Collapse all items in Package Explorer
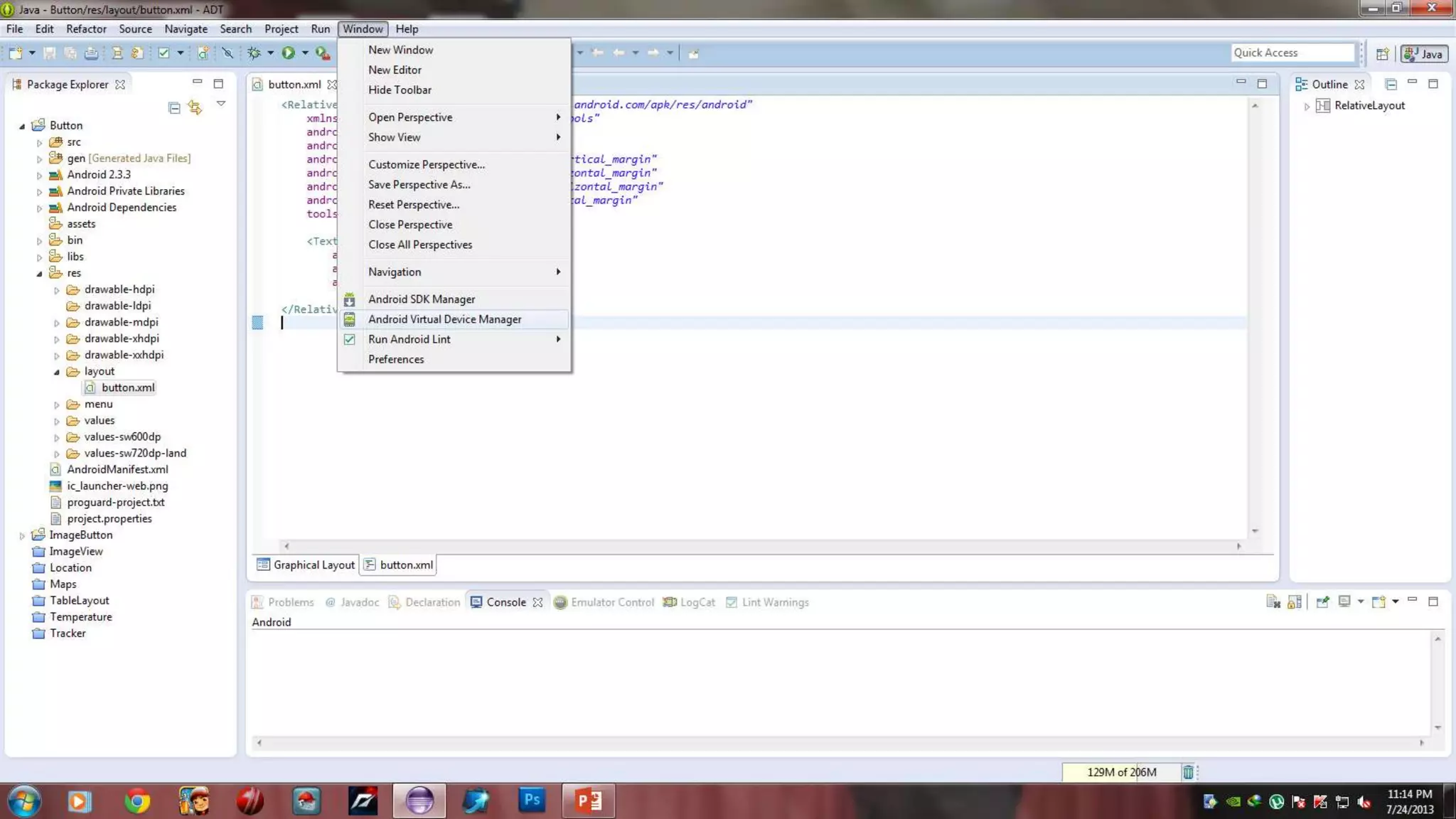 point(174,107)
